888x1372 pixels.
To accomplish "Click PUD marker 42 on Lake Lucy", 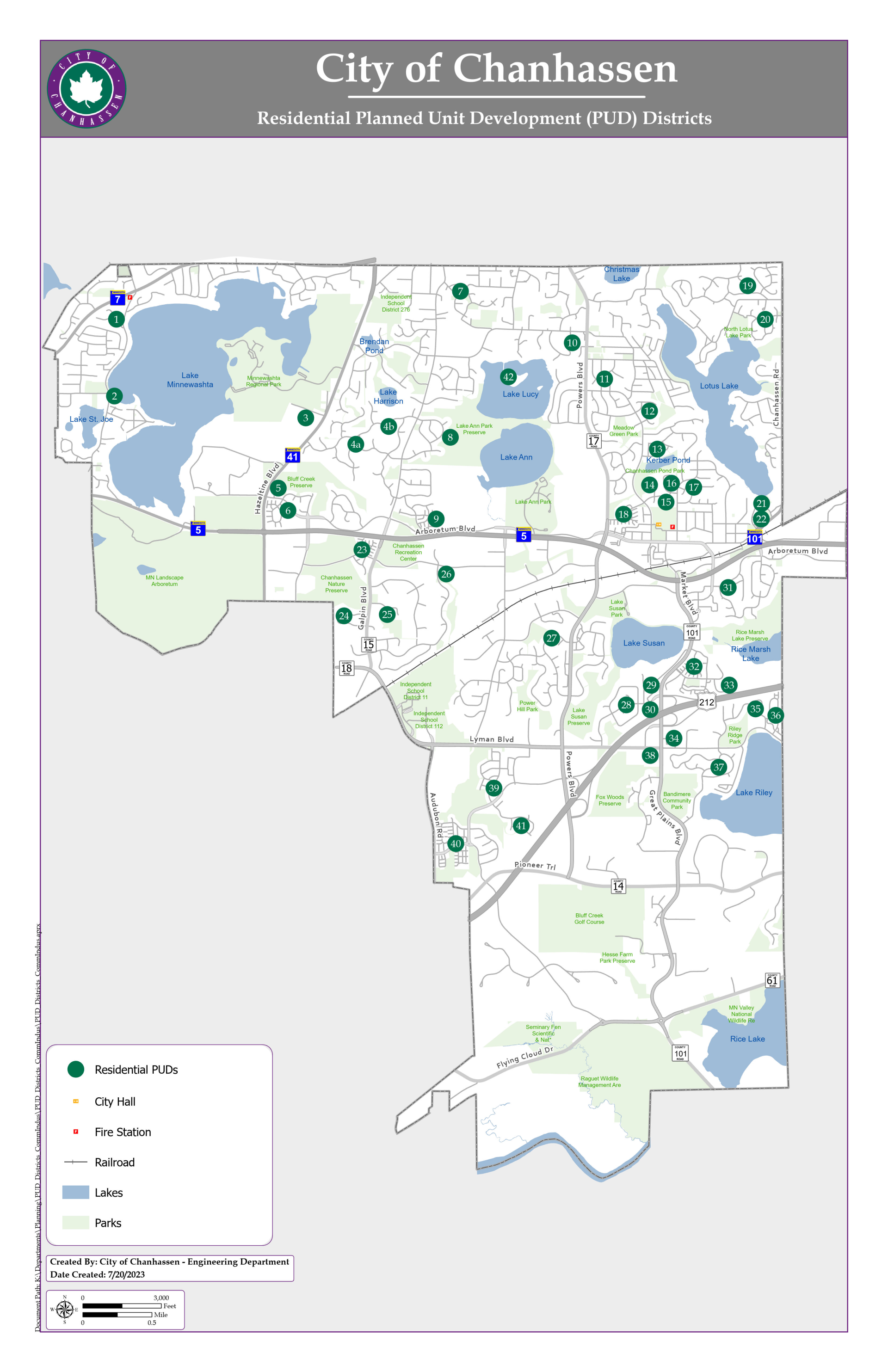I will 508,377.
